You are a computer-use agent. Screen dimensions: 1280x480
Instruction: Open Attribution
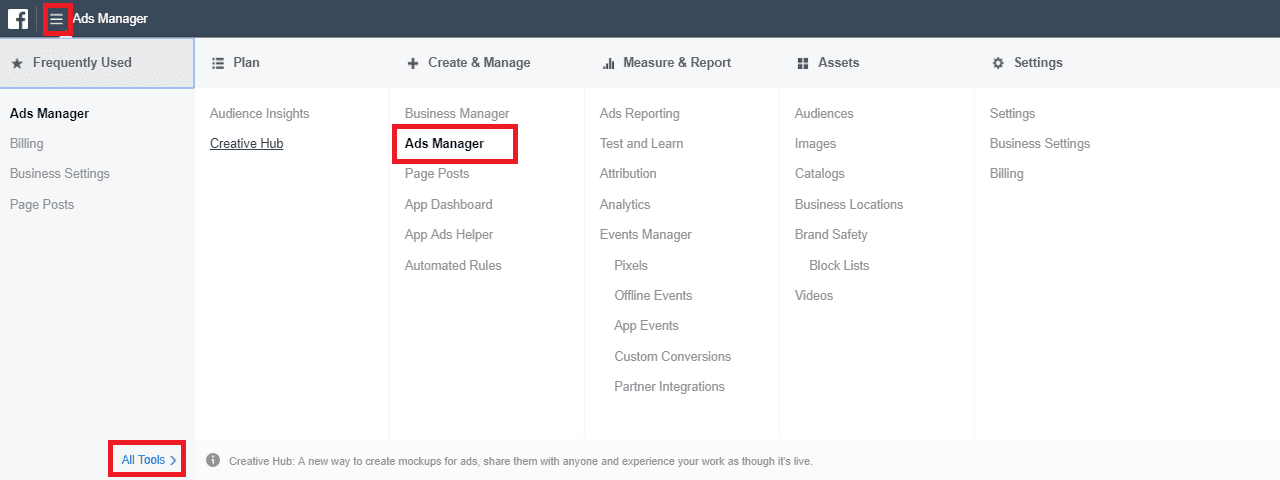tap(628, 173)
